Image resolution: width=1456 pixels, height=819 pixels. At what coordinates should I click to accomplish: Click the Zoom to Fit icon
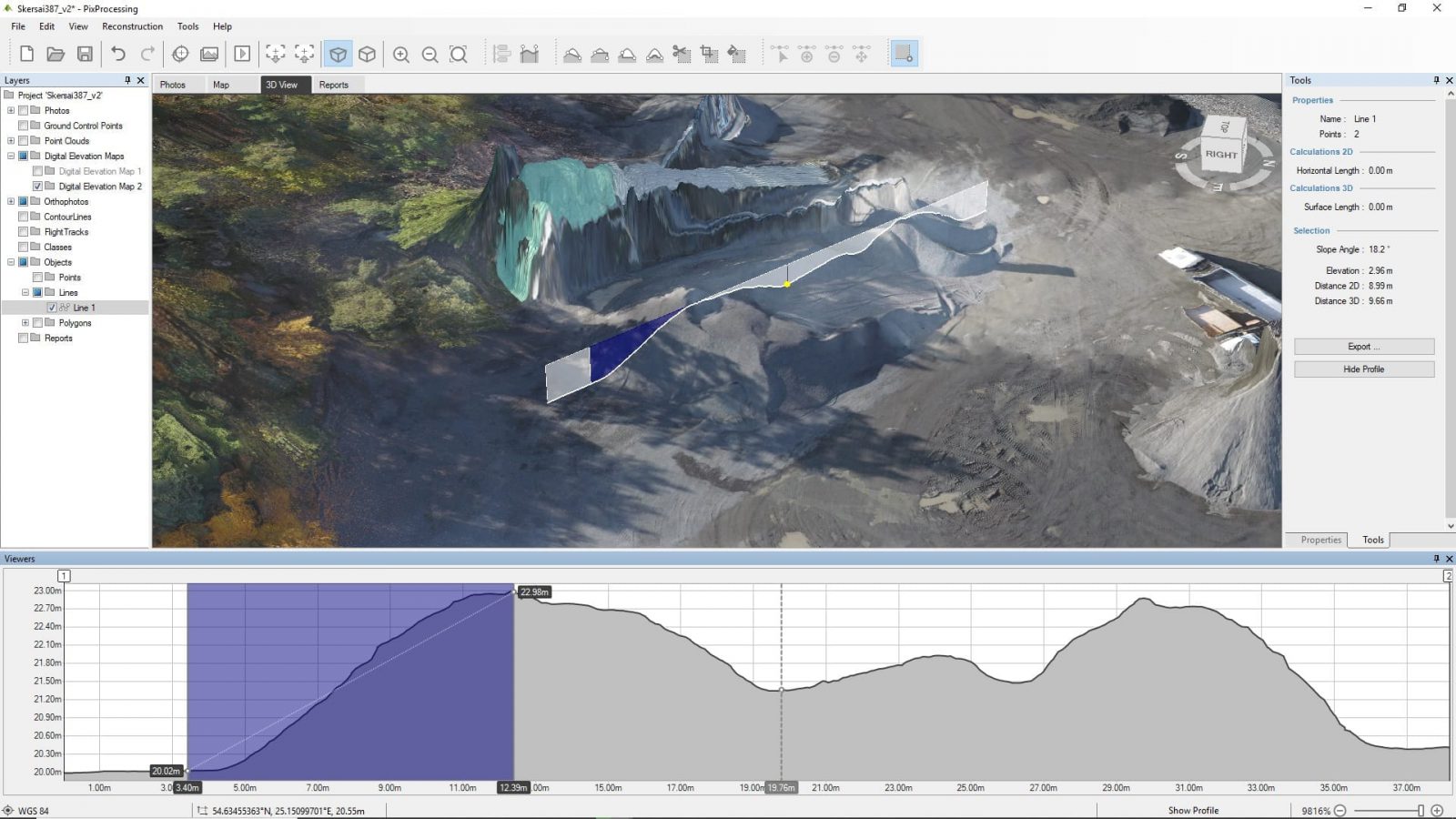[459, 54]
